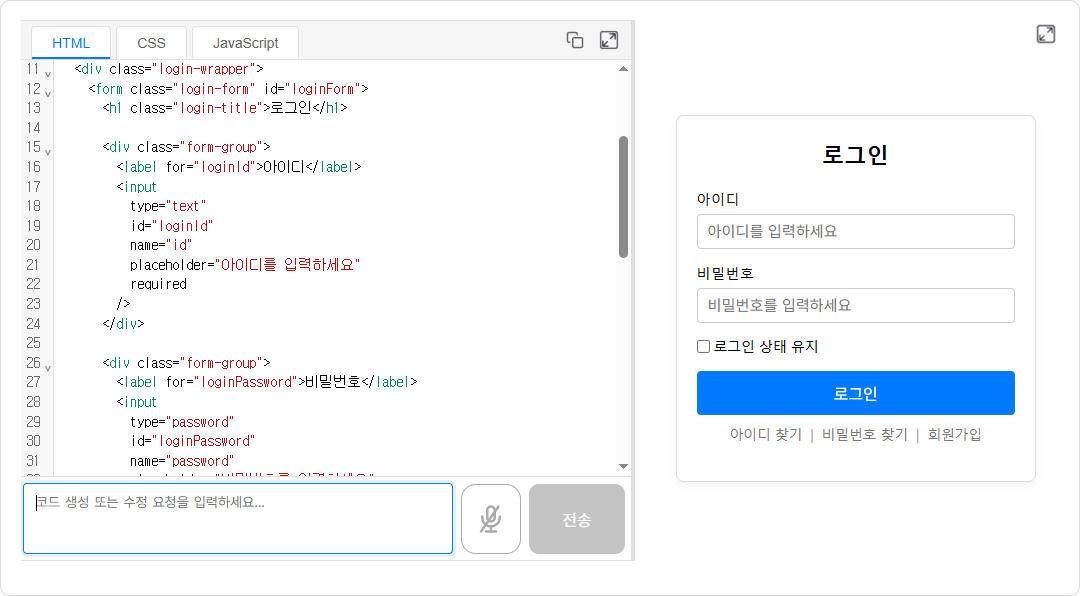Fold the form-group div at line 26

47,367
